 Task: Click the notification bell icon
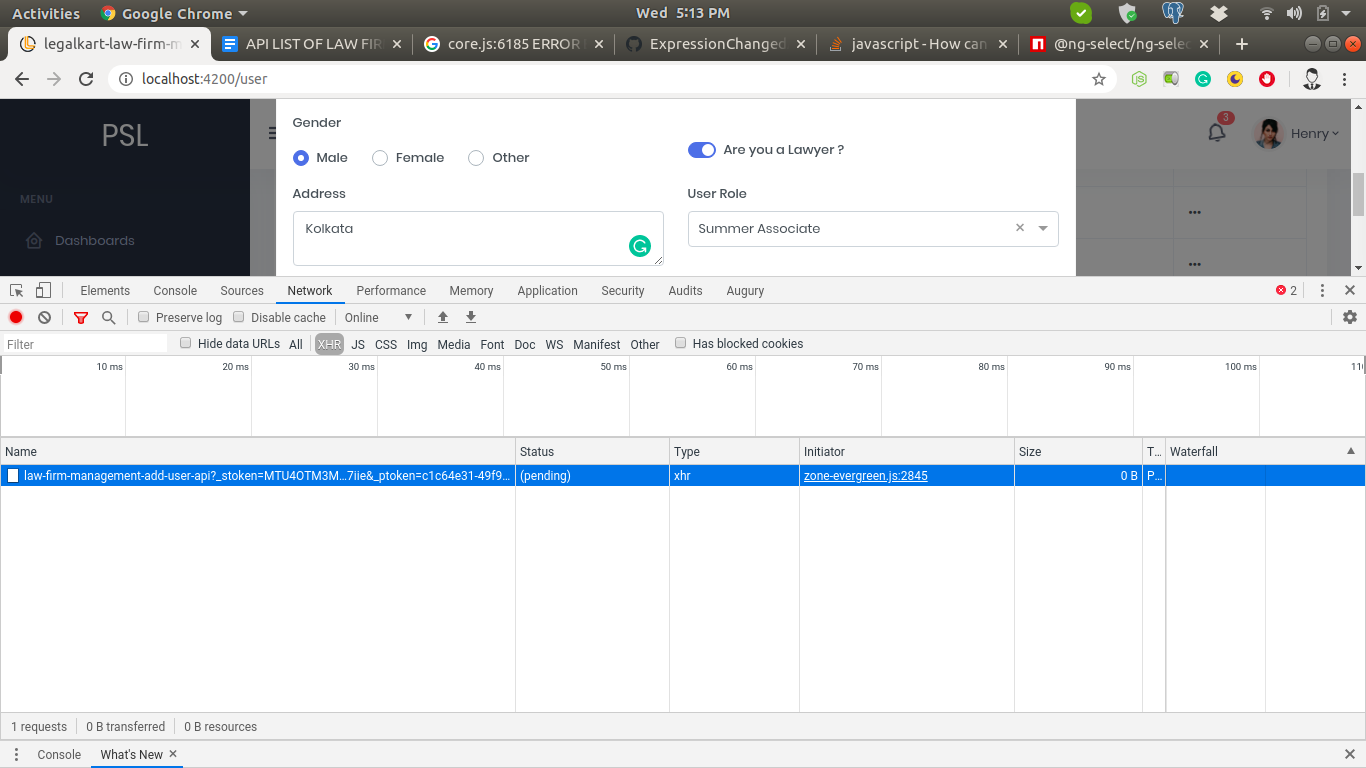pyautogui.click(x=1216, y=133)
